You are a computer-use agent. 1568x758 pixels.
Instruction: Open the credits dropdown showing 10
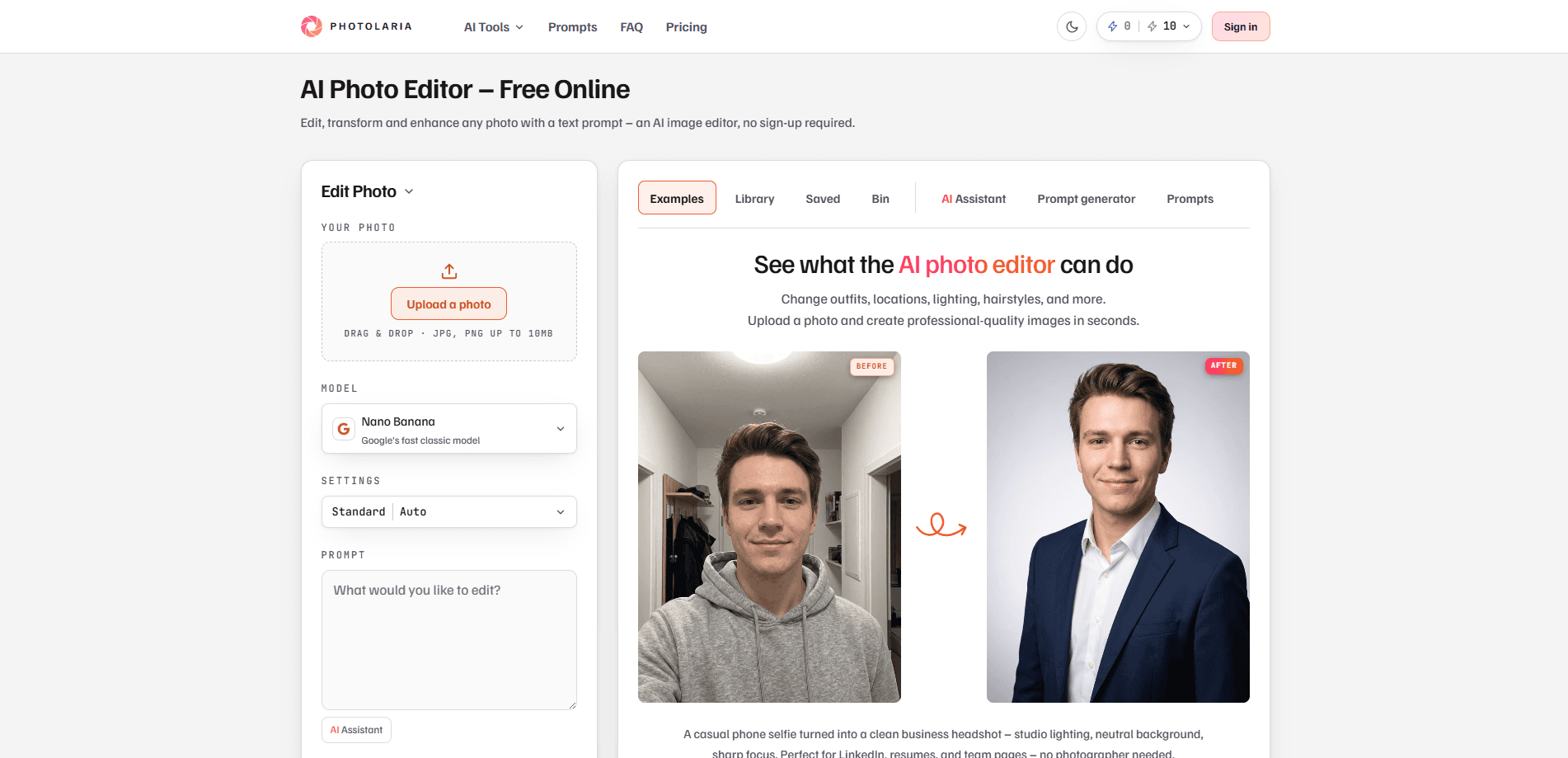coord(1169,26)
